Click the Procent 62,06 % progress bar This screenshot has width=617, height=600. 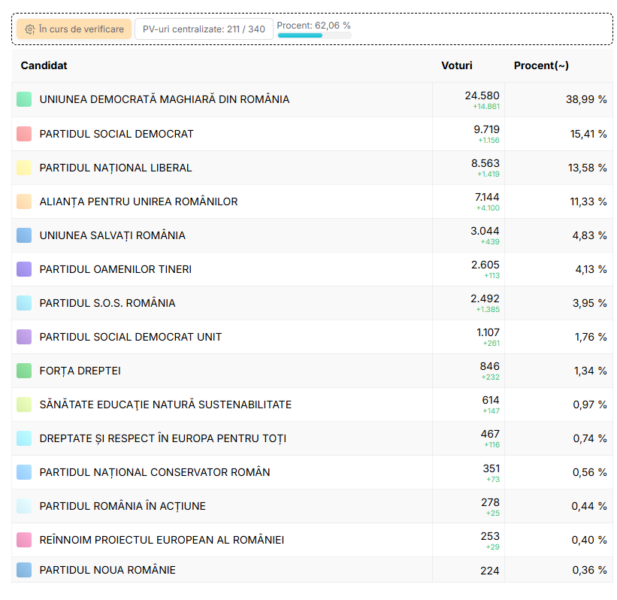pos(314,35)
